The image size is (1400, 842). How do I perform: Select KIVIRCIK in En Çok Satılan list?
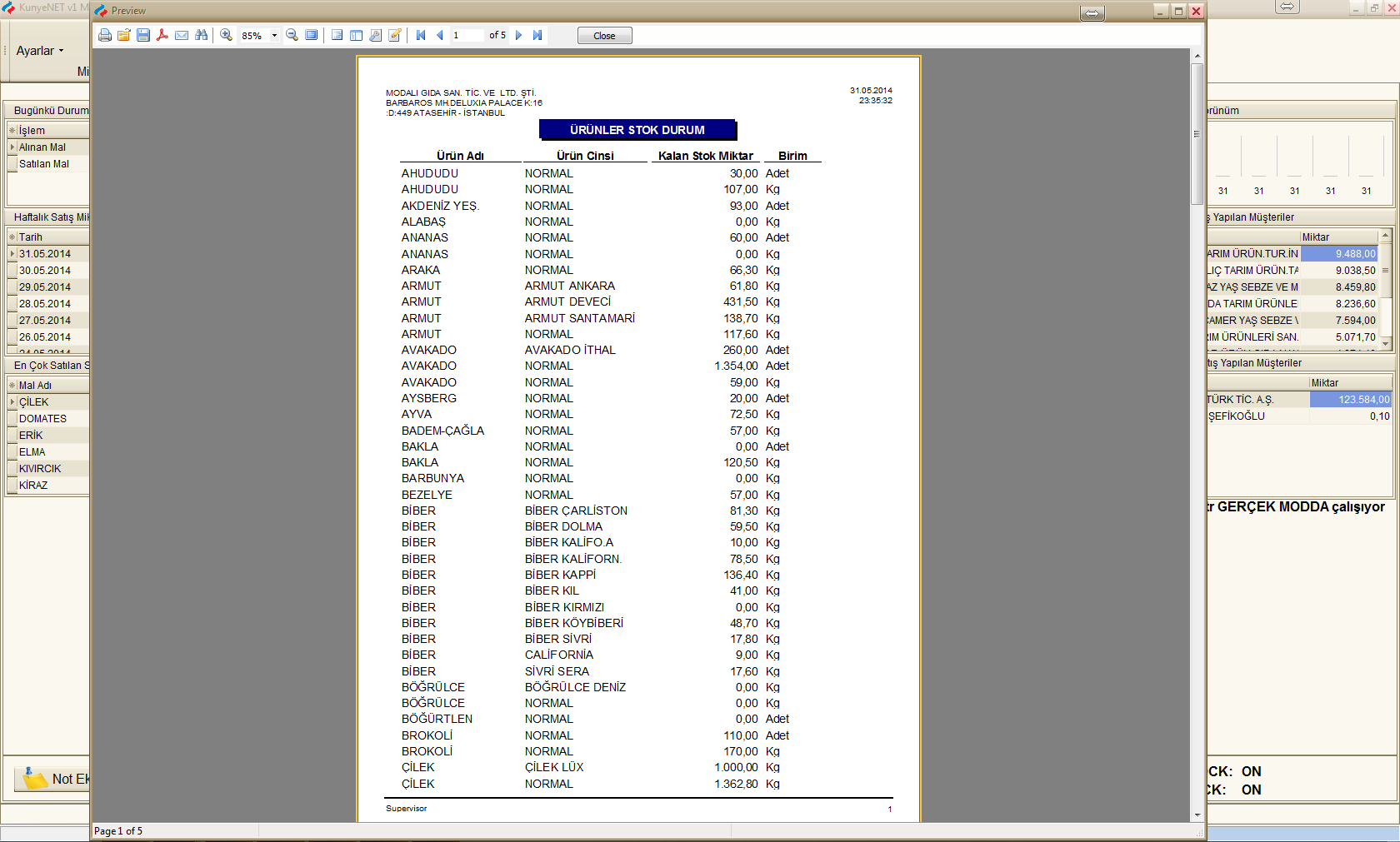tap(48, 469)
